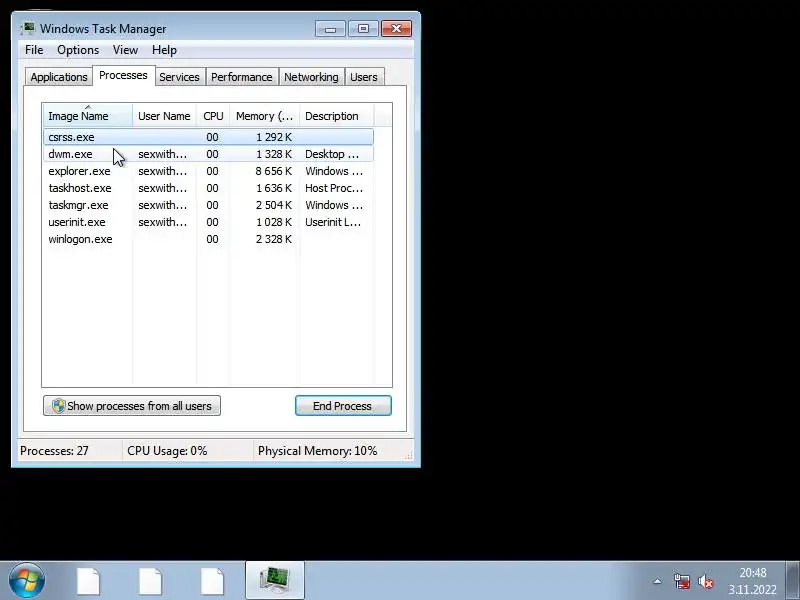Click the second blank document taskbar icon
Screen dimensions: 800x600
pyautogui.click(x=151, y=581)
